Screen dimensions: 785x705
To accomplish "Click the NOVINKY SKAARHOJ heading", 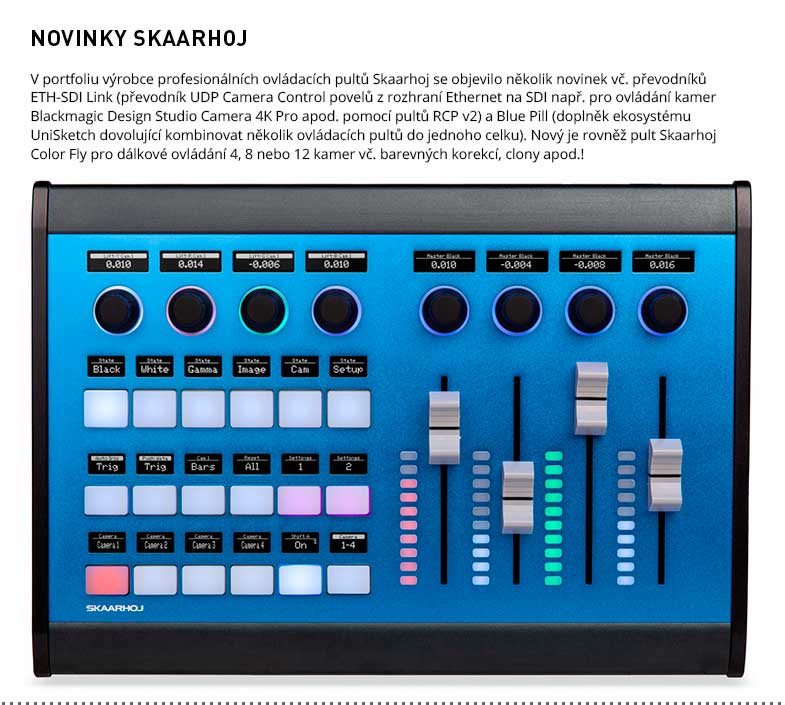I will pos(139,39).
